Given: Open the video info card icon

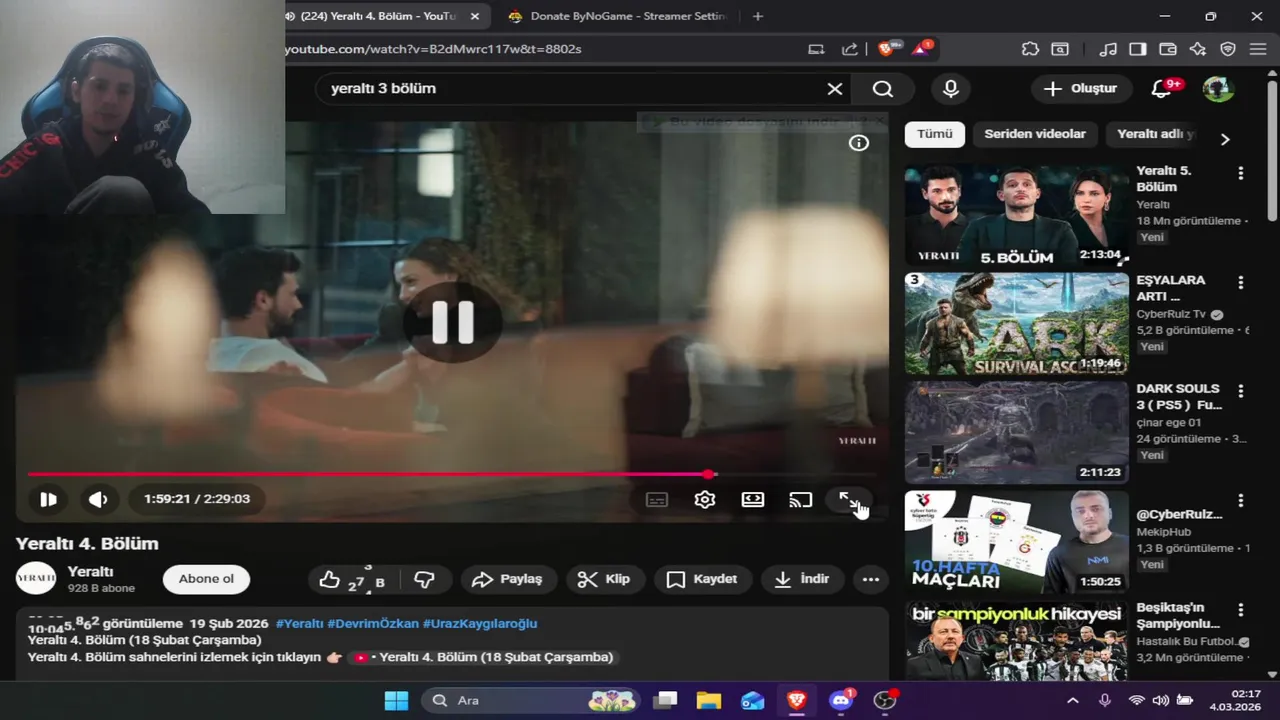Looking at the screenshot, I should click(x=859, y=143).
